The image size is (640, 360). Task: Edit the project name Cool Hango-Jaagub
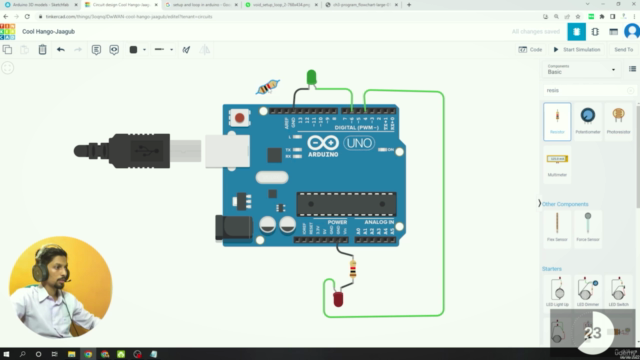tap(49, 31)
